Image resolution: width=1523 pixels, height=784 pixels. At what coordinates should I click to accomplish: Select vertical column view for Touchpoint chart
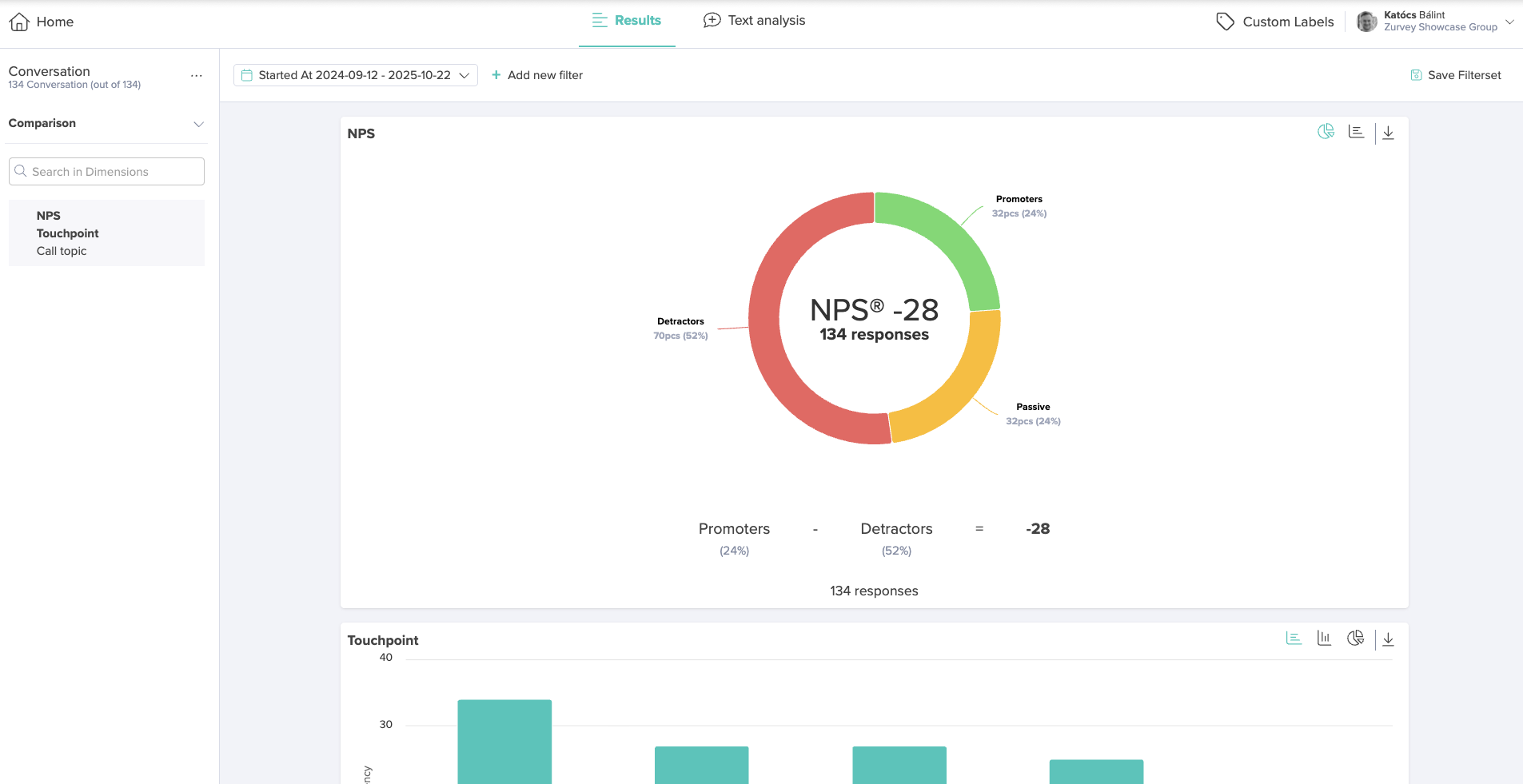1324,639
